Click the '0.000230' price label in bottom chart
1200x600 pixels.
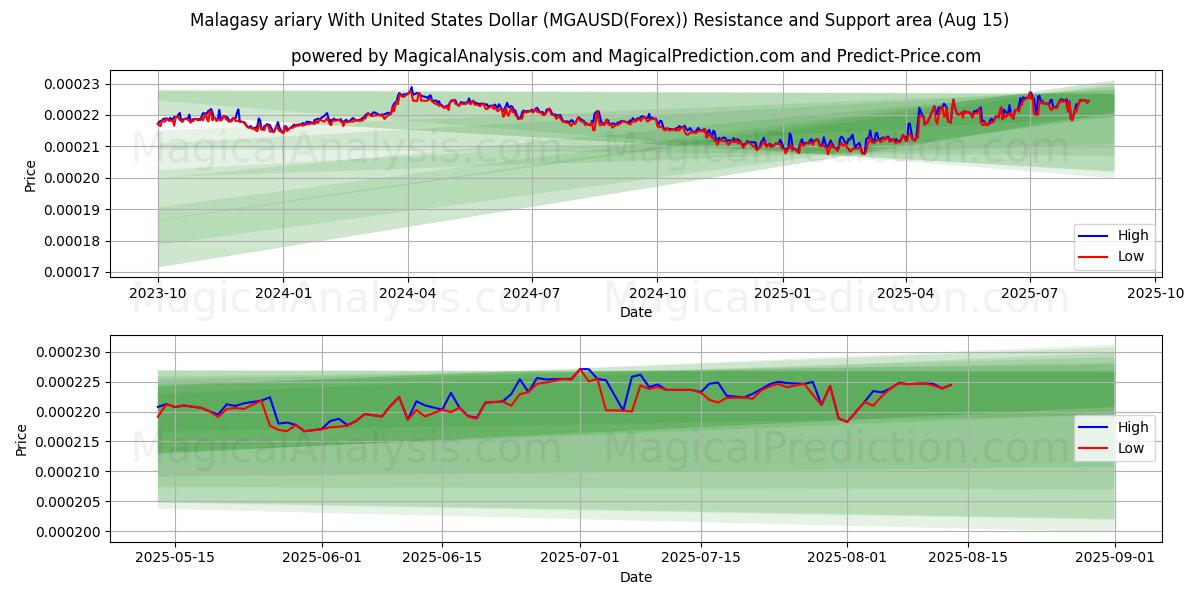pyautogui.click(x=69, y=352)
